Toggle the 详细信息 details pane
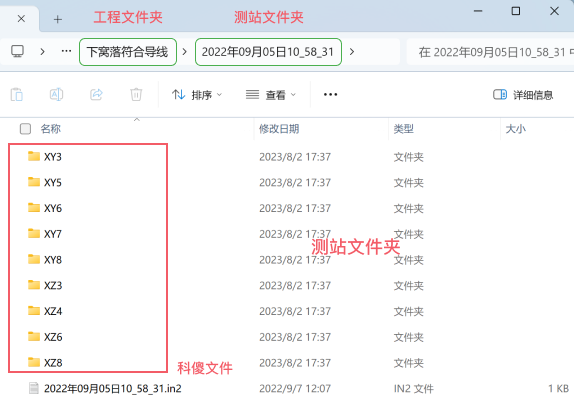Image resolution: width=574 pixels, height=416 pixels. coord(523,95)
